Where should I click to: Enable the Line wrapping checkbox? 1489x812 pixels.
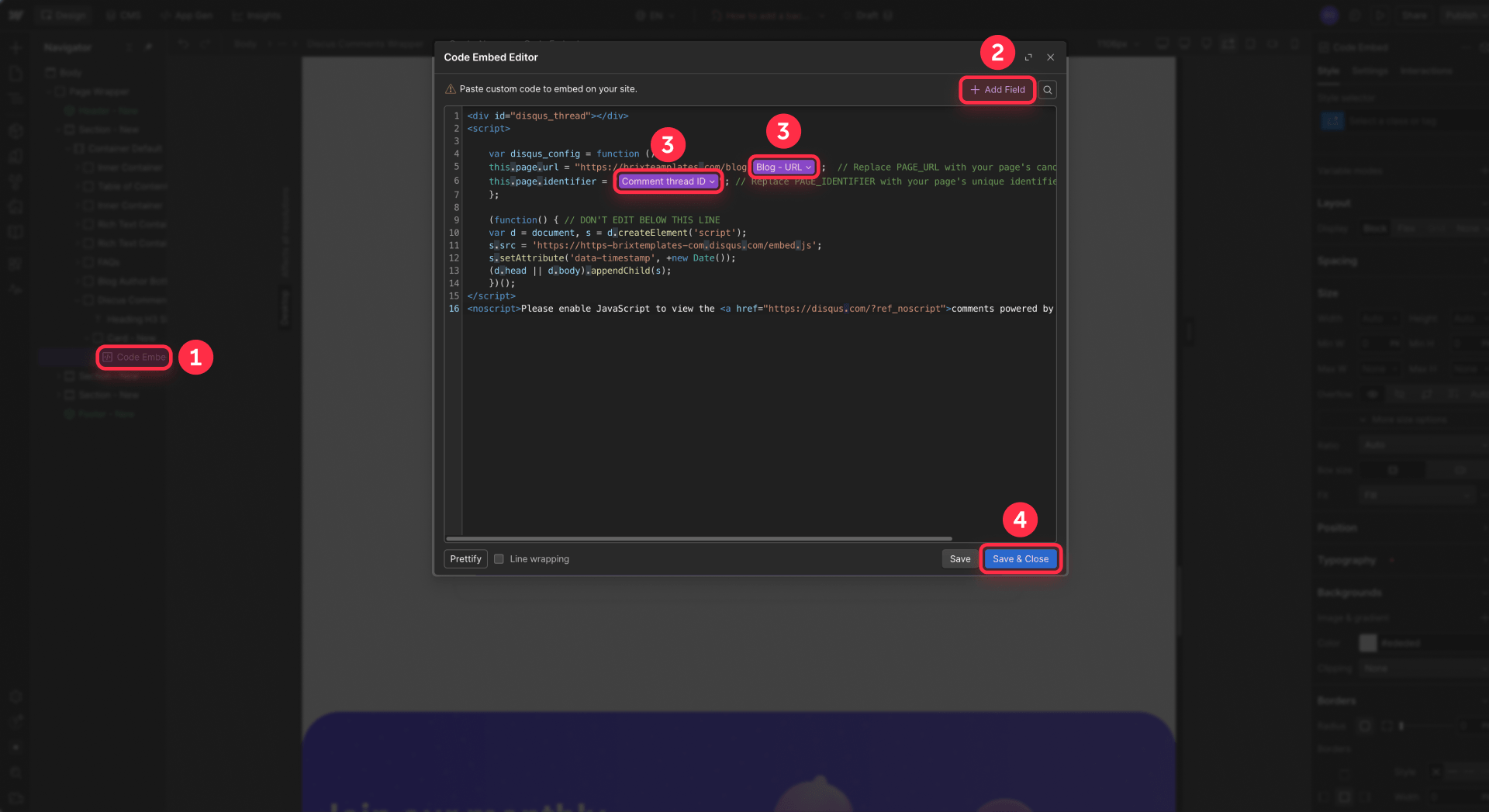point(499,559)
